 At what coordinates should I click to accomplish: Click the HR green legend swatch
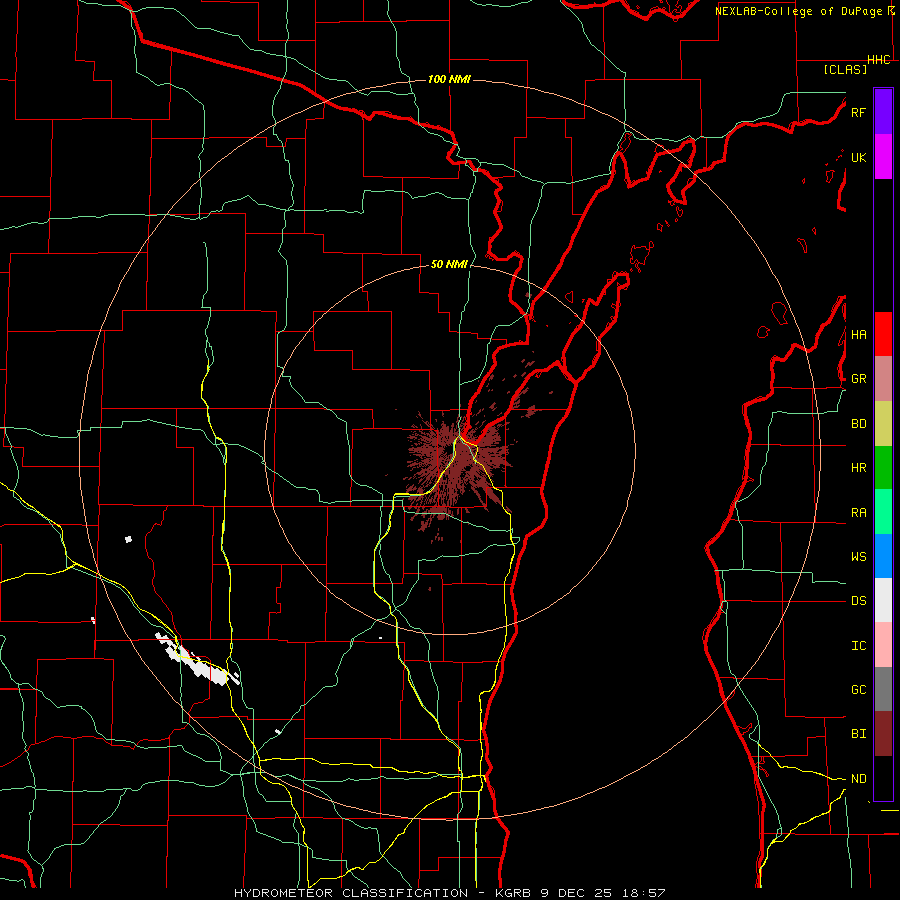pos(883,468)
